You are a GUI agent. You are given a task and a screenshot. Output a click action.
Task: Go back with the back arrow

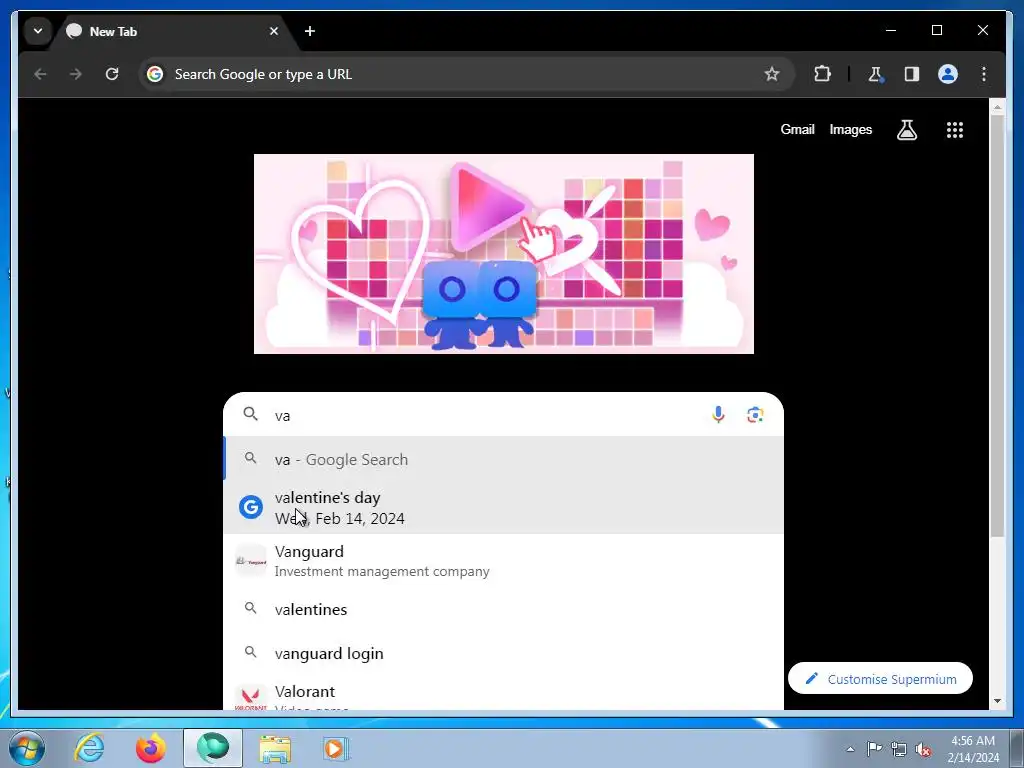click(40, 74)
